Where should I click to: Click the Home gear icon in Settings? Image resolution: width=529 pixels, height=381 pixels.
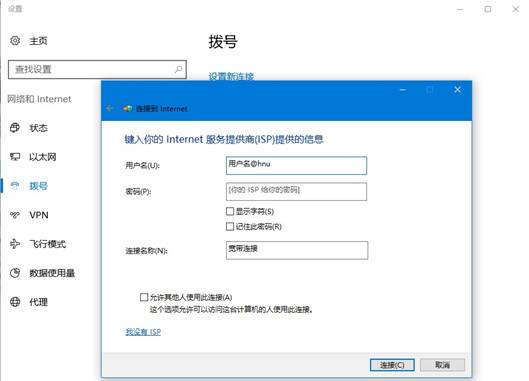coord(15,40)
